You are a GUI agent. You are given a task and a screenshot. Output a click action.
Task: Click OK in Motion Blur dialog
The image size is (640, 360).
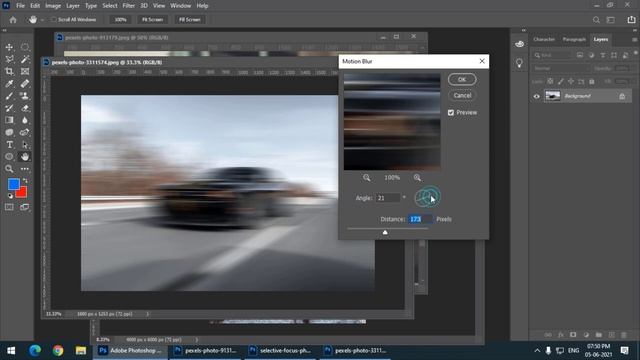coord(462,79)
